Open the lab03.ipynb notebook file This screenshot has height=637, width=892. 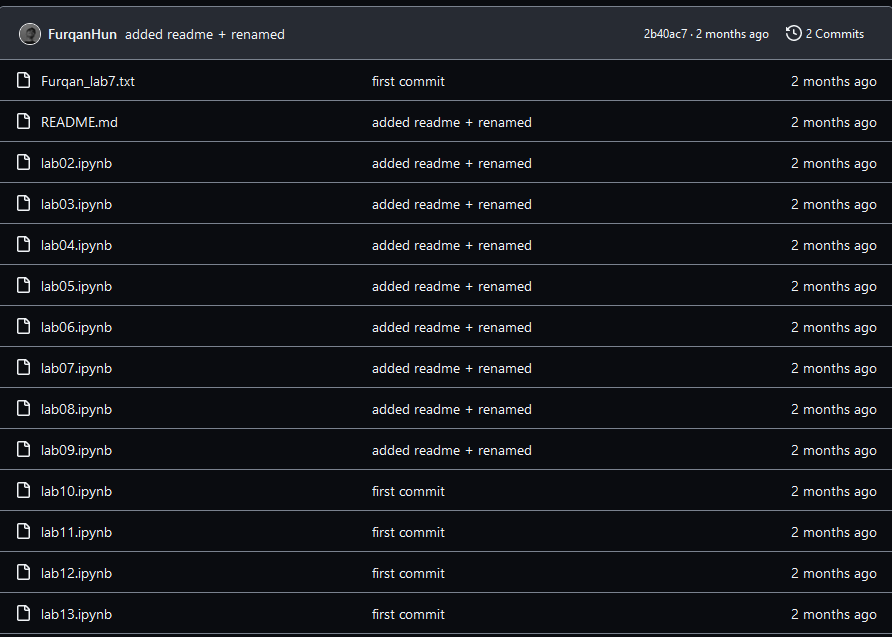(76, 205)
